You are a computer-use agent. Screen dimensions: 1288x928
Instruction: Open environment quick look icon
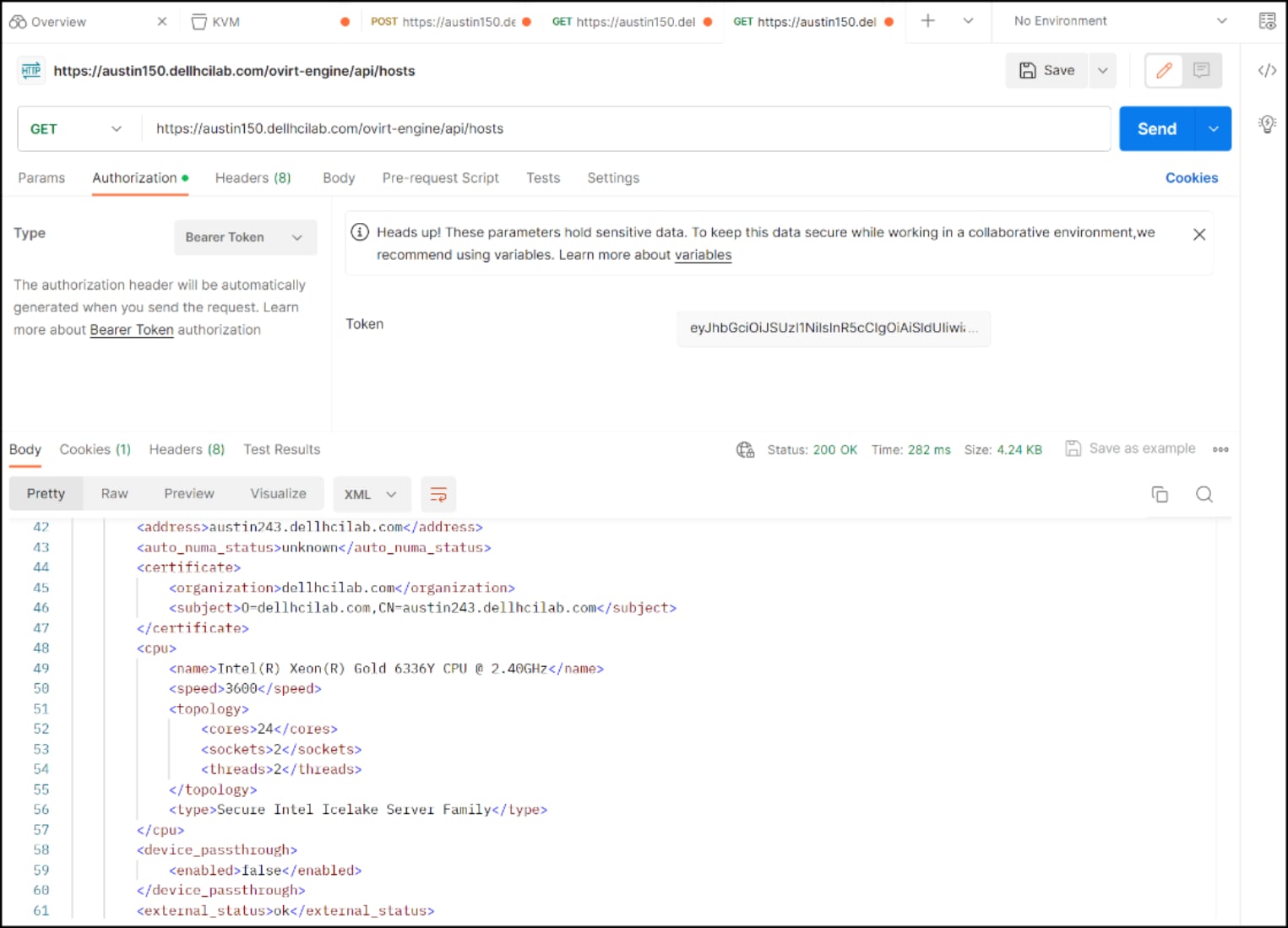coord(1267,21)
